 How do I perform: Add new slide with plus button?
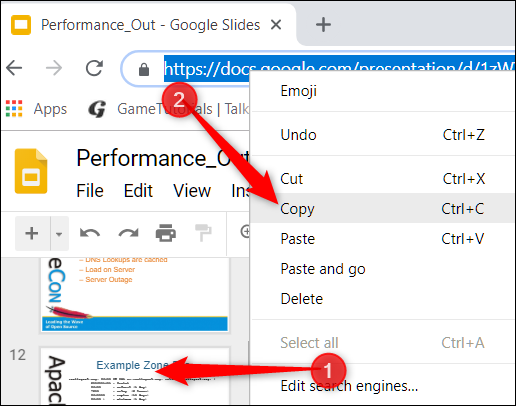[x=32, y=233]
